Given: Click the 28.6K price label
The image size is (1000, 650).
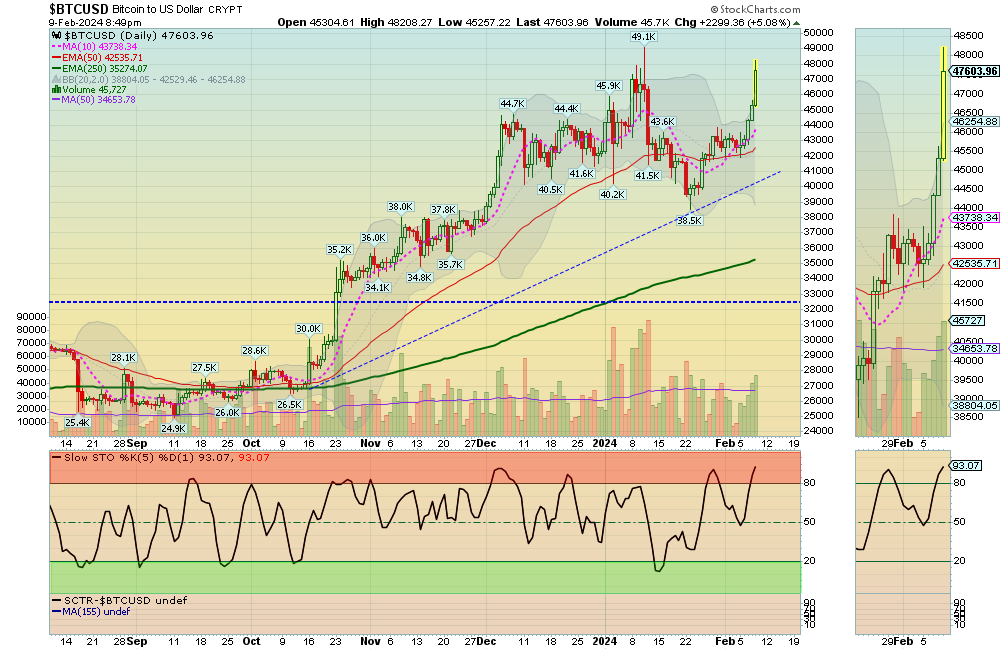Looking at the screenshot, I should (x=254, y=351).
